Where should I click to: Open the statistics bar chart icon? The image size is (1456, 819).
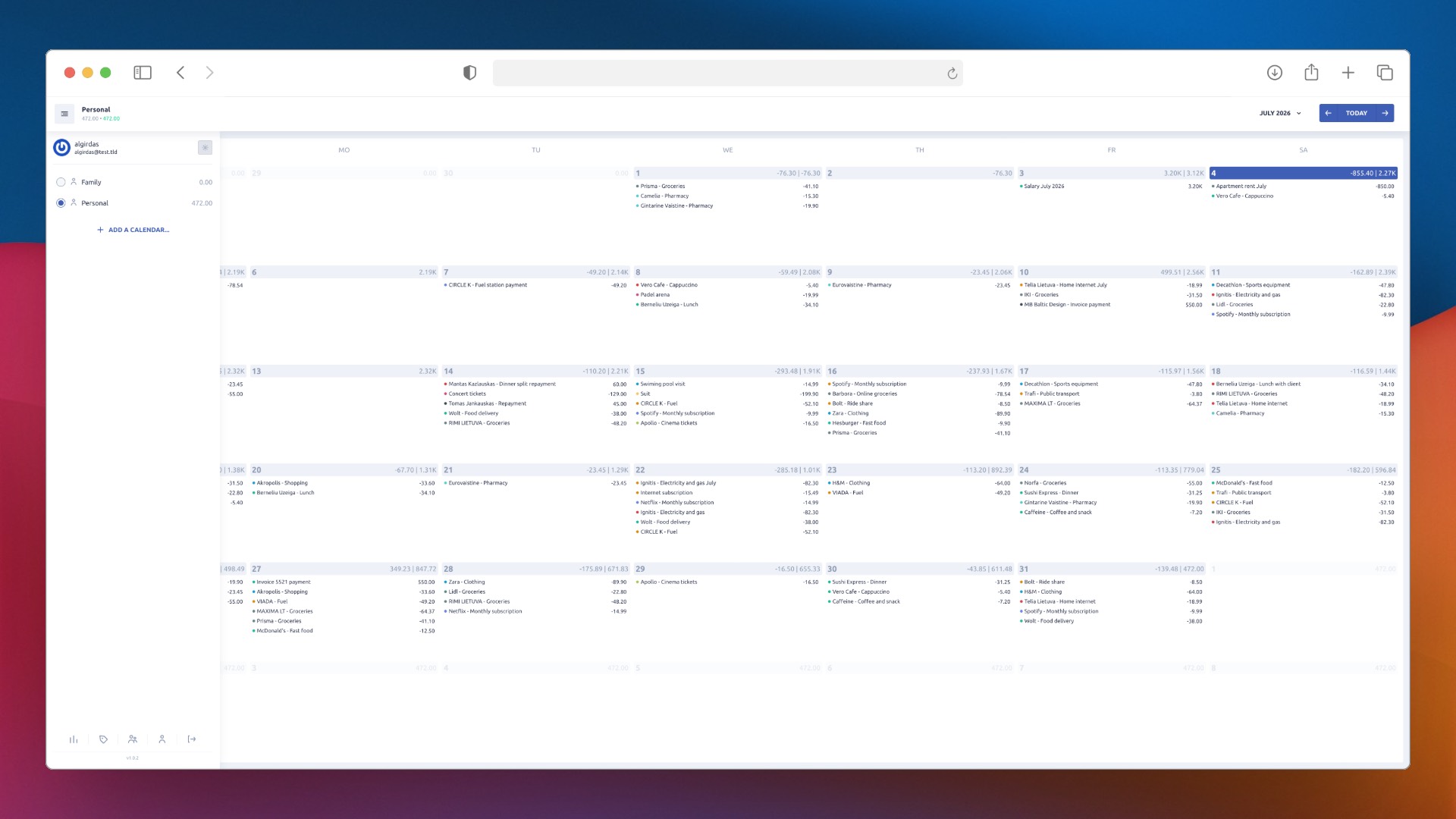point(74,739)
